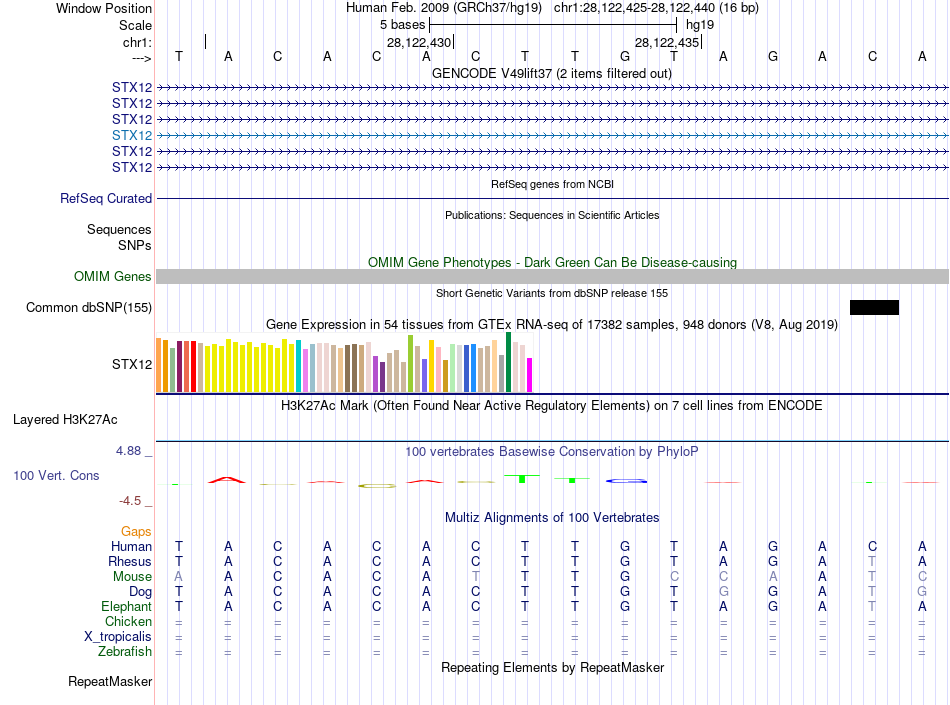Image resolution: width=950 pixels, height=705 pixels.
Task: Click the hg19 assembly label by scale
Action: pos(700,25)
